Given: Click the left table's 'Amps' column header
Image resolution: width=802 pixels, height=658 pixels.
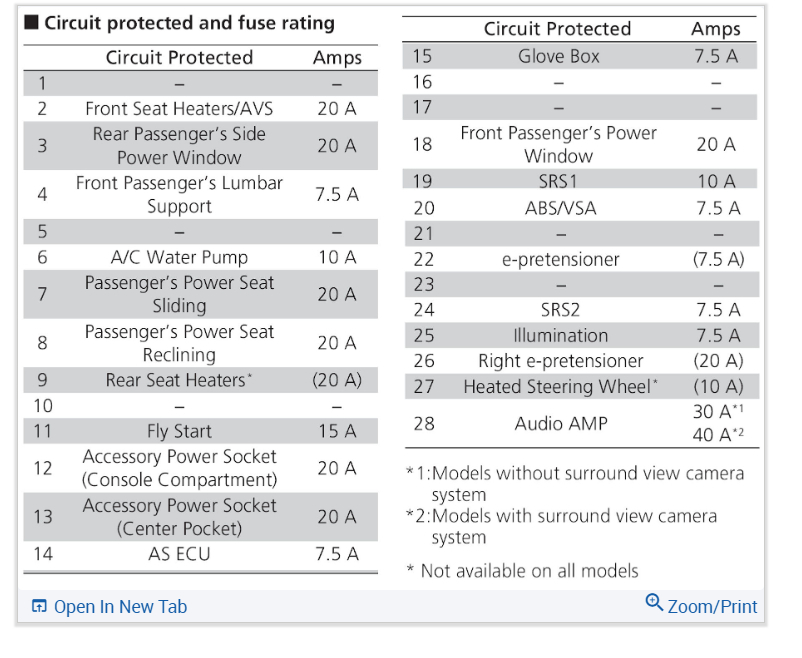Looking at the screenshot, I should click(x=337, y=58).
